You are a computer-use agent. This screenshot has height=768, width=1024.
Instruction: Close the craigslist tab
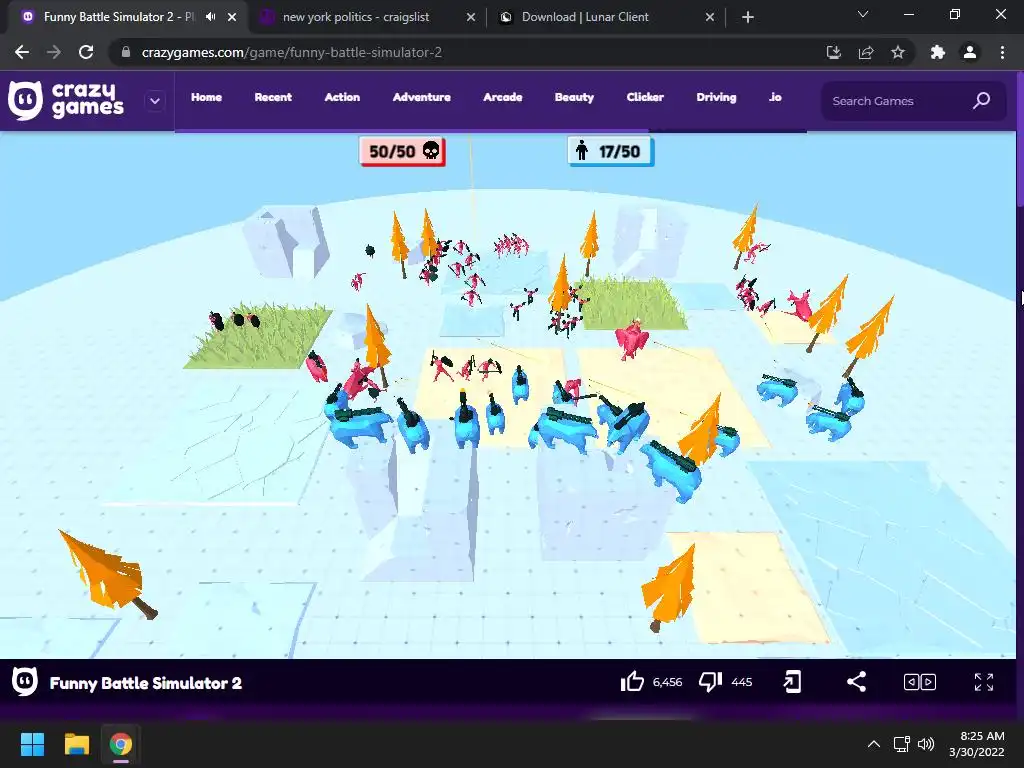[471, 17]
